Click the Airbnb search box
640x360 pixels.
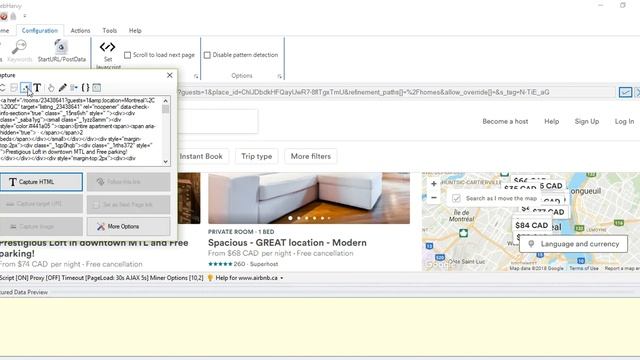[x=217, y=121]
